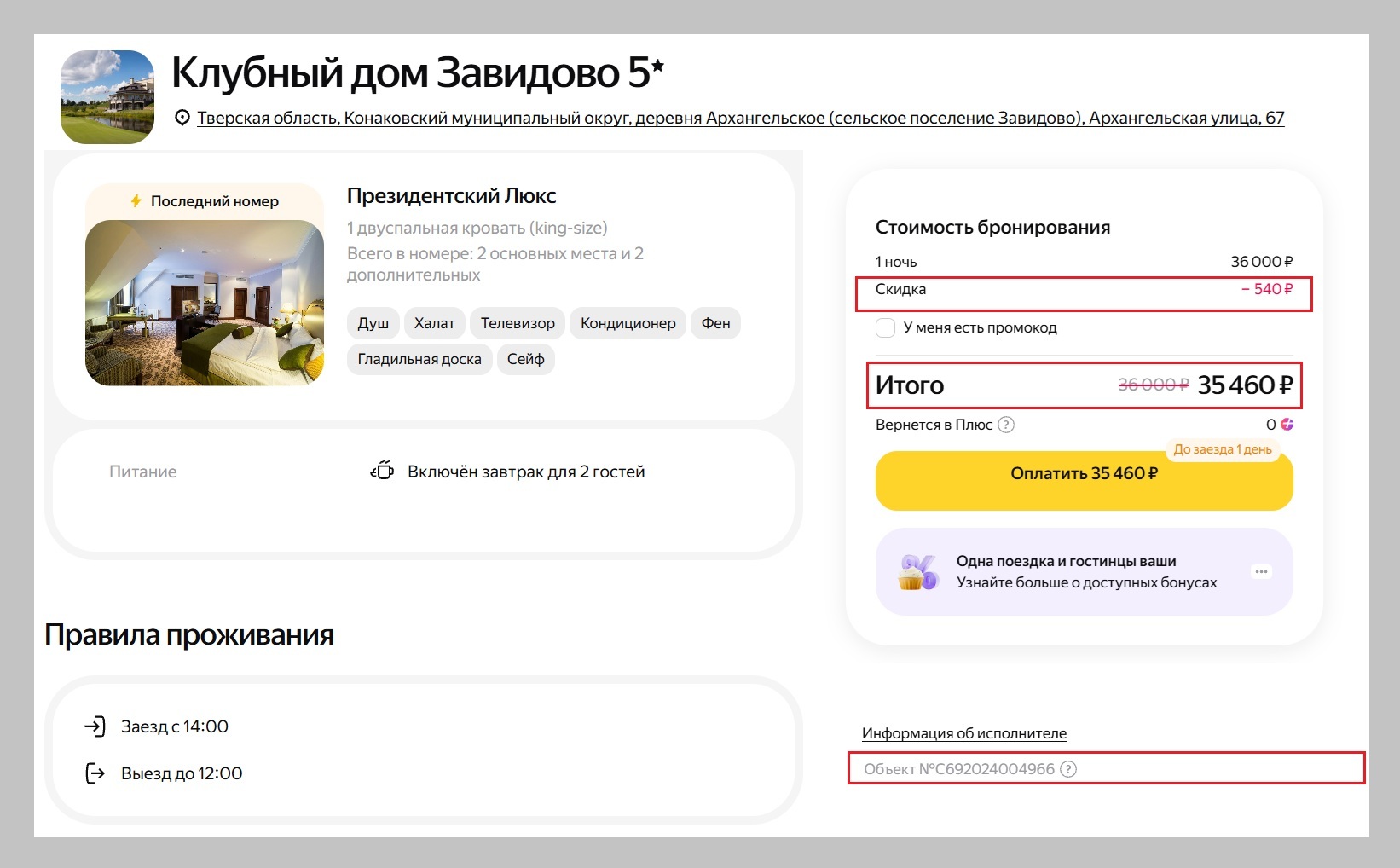Click the Гладильная доска amenity tag
Image resolution: width=1400 pixels, height=868 pixels.
tap(419, 359)
